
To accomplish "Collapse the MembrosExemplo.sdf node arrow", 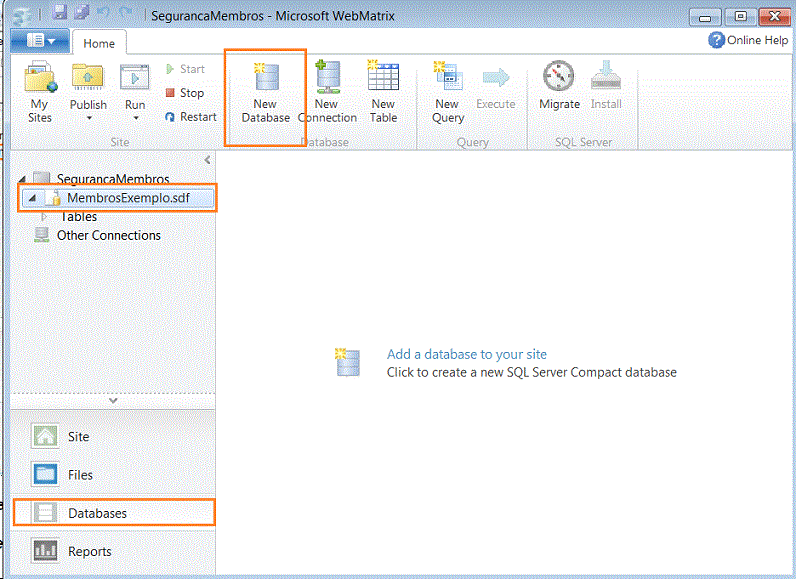I will point(32,198).
